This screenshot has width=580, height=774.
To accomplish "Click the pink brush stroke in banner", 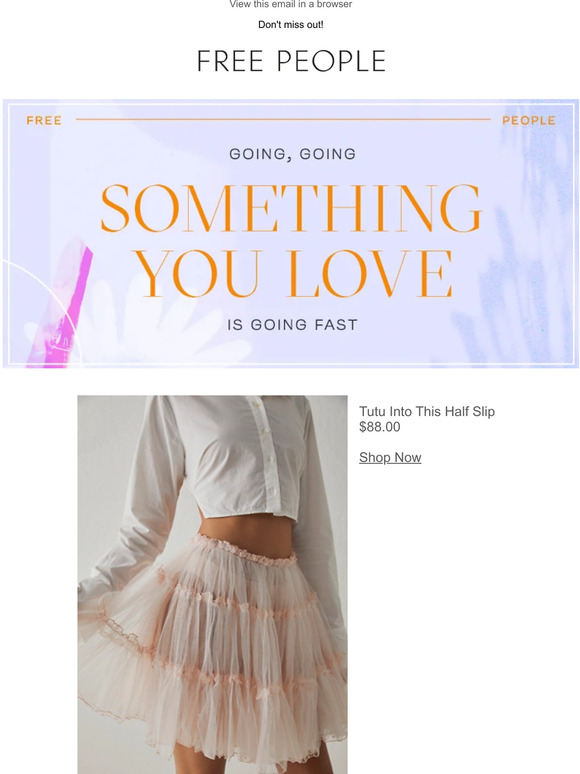I will pos(62,306).
